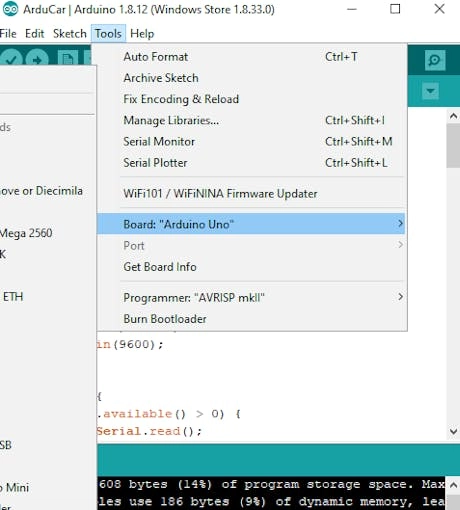This screenshot has width=460, height=510.
Task: Open Serial Monitor magnifier icon
Action: click(435, 60)
